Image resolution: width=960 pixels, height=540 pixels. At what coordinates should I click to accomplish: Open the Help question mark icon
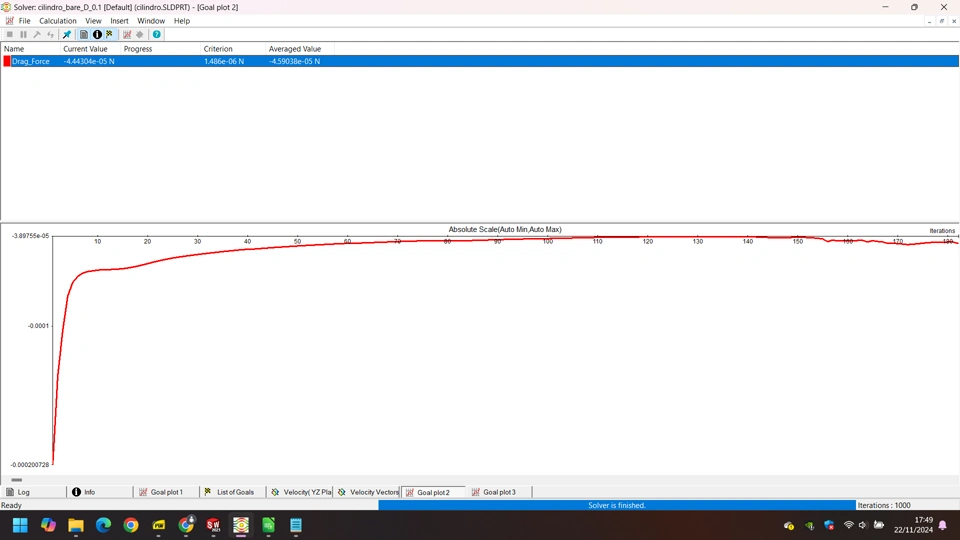(x=157, y=34)
